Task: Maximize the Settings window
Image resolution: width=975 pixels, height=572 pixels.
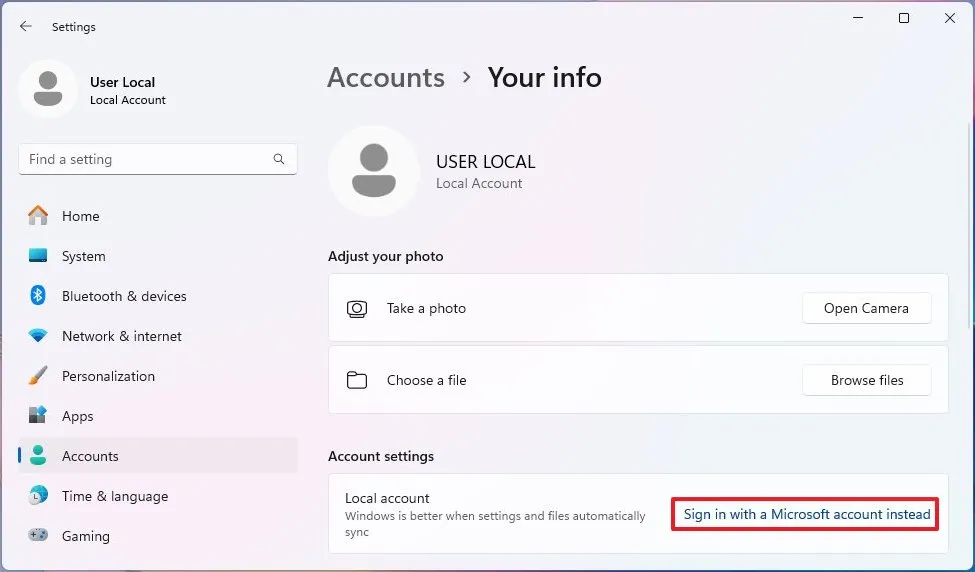Action: pos(904,18)
